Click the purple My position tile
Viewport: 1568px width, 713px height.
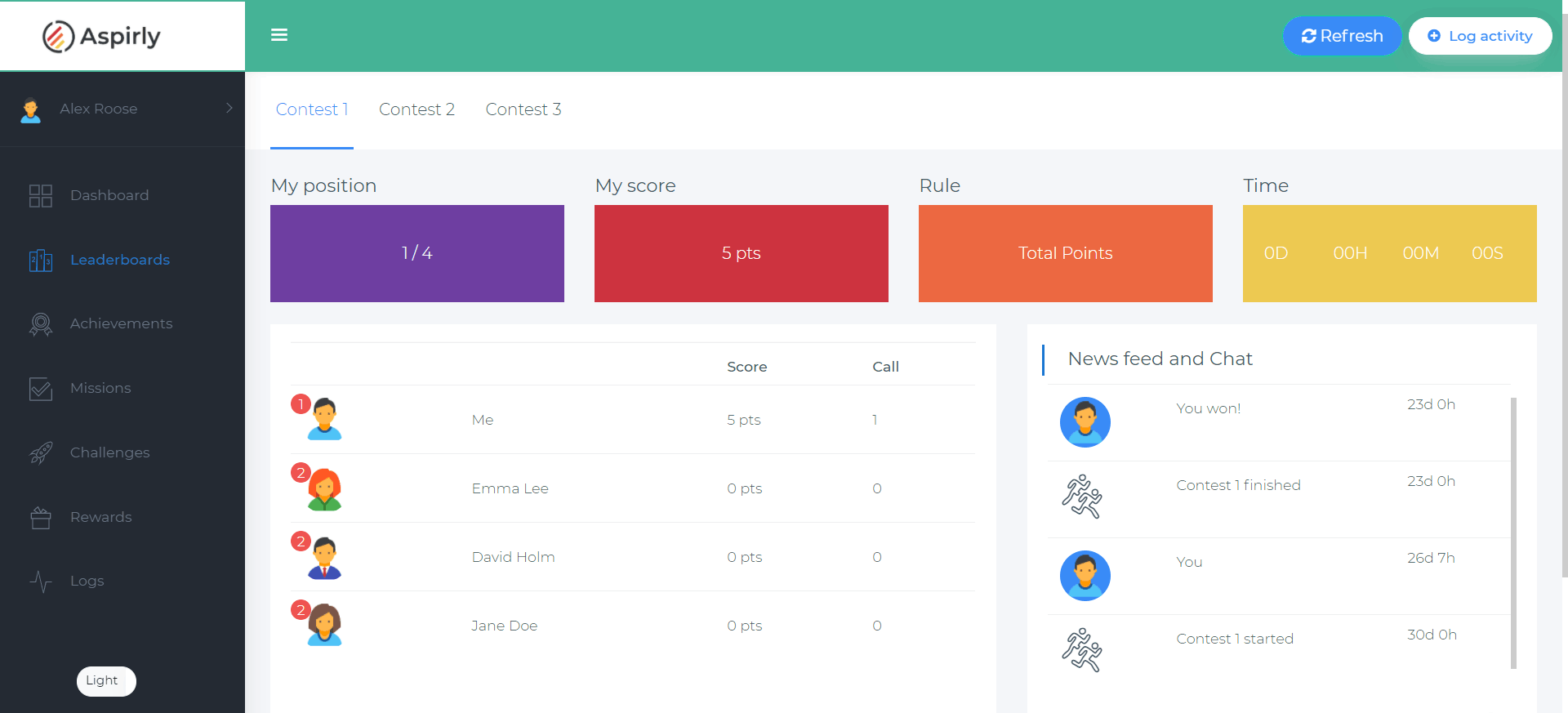point(416,253)
